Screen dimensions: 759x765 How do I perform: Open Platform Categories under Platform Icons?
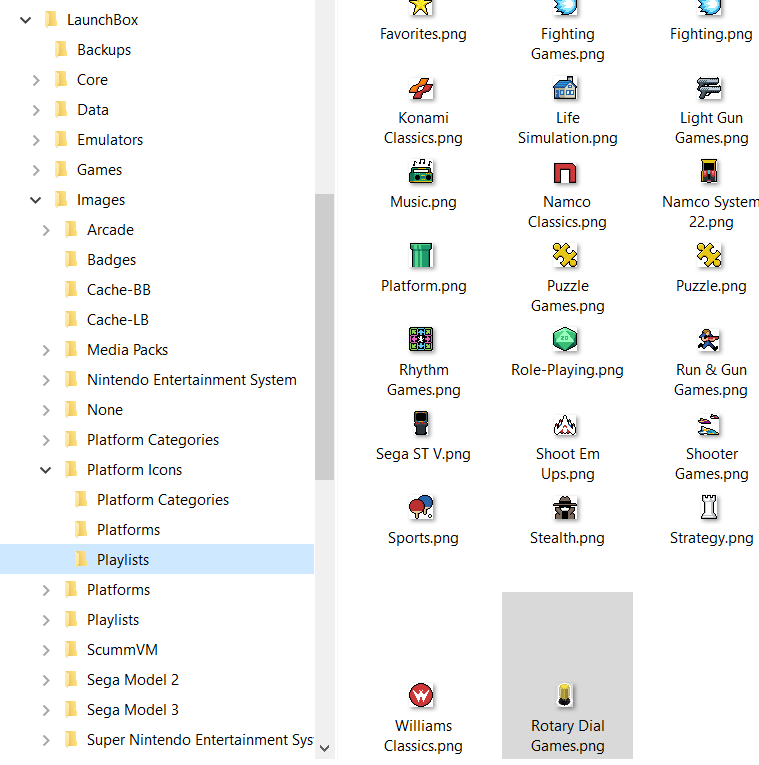tap(163, 500)
